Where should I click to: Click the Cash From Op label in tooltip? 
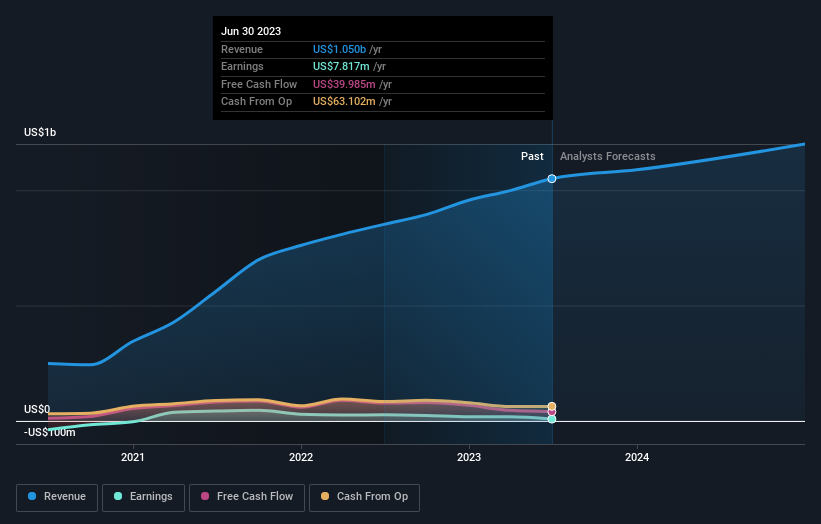click(x=257, y=102)
